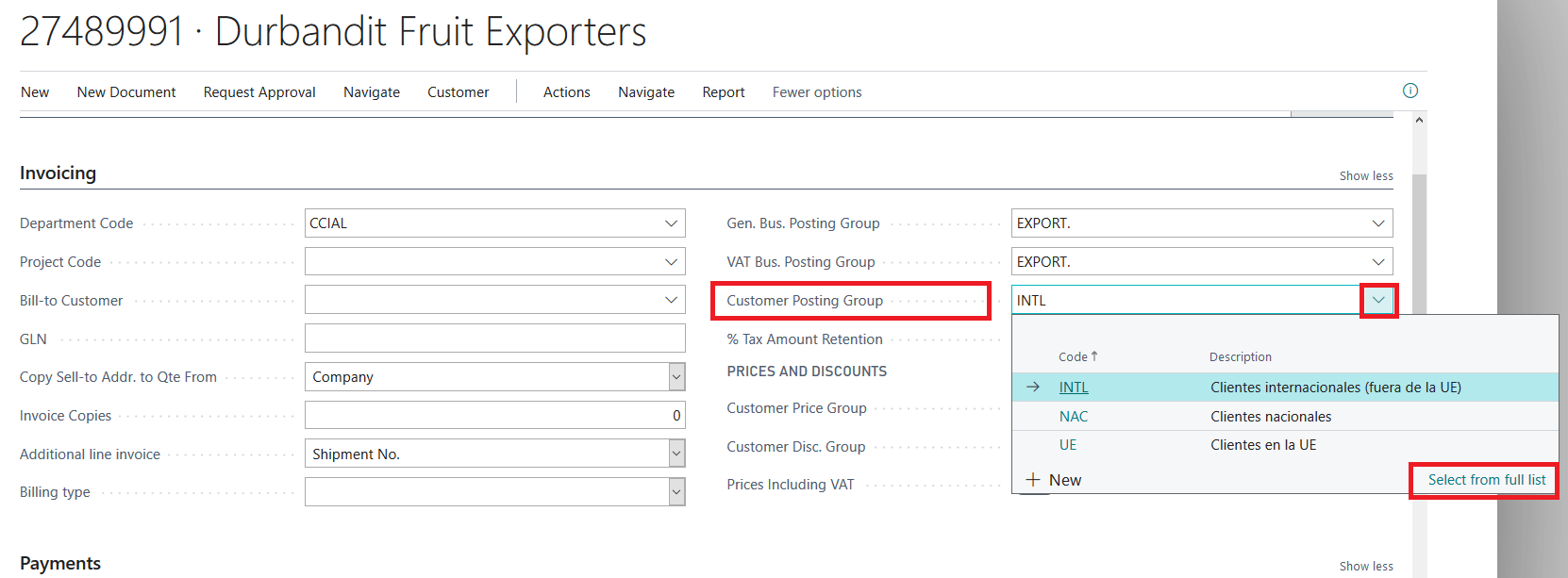Open the Gen. Bus. Posting Group chevron

1378,223
